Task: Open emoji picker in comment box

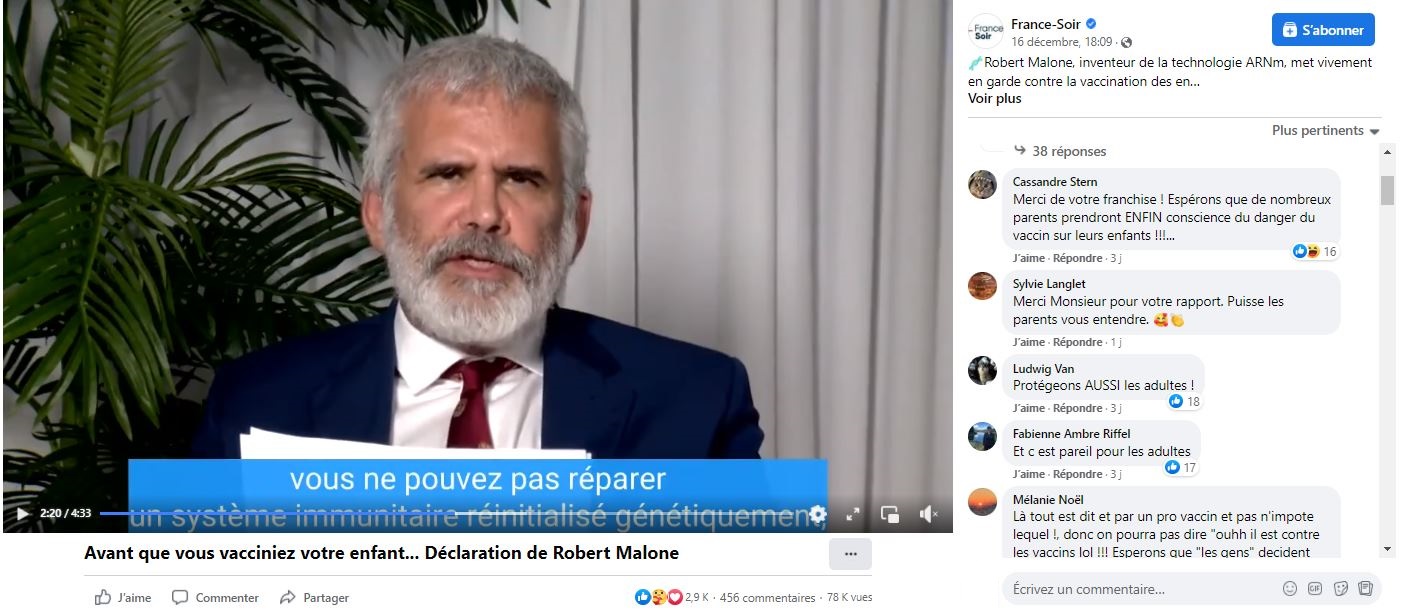Action: [x=1290, y=588]
